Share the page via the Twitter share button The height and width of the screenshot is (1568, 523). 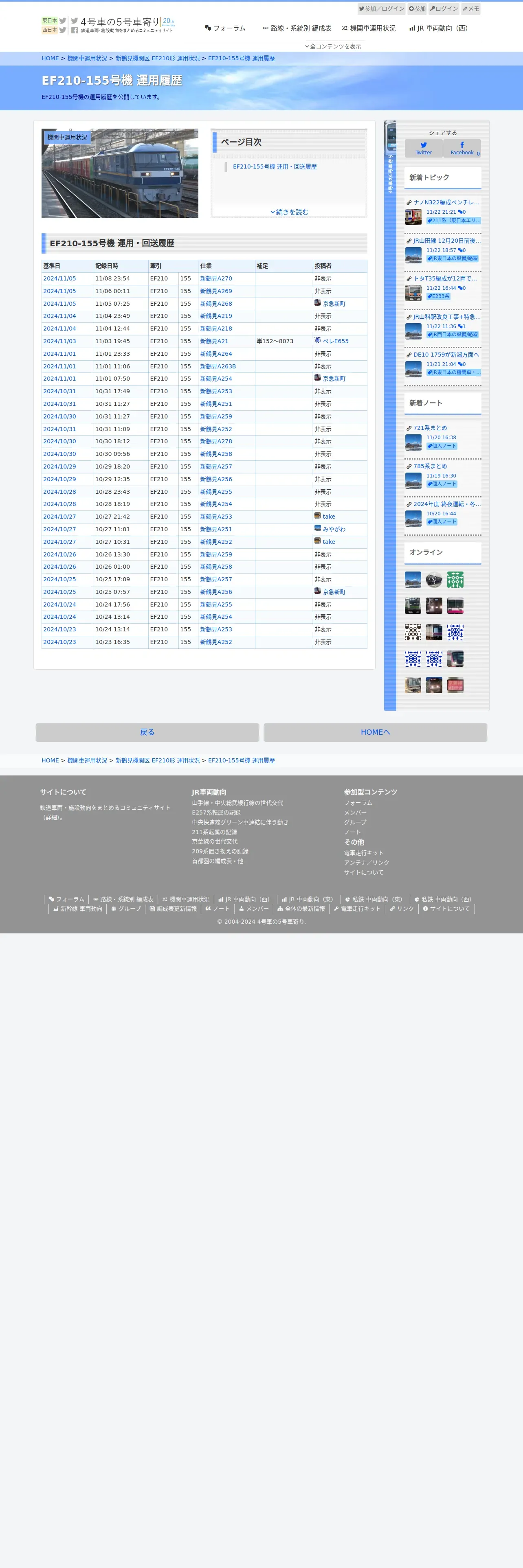pos(424,149)
